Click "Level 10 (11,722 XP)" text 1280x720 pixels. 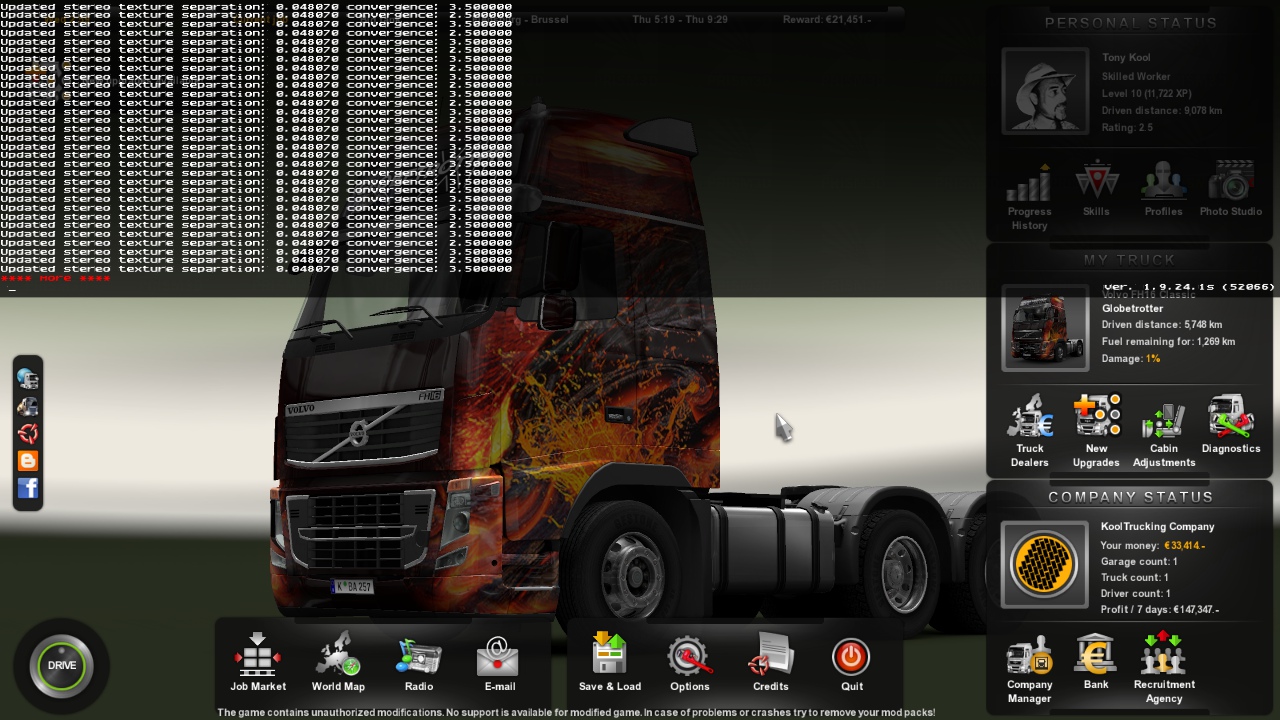1147,93
